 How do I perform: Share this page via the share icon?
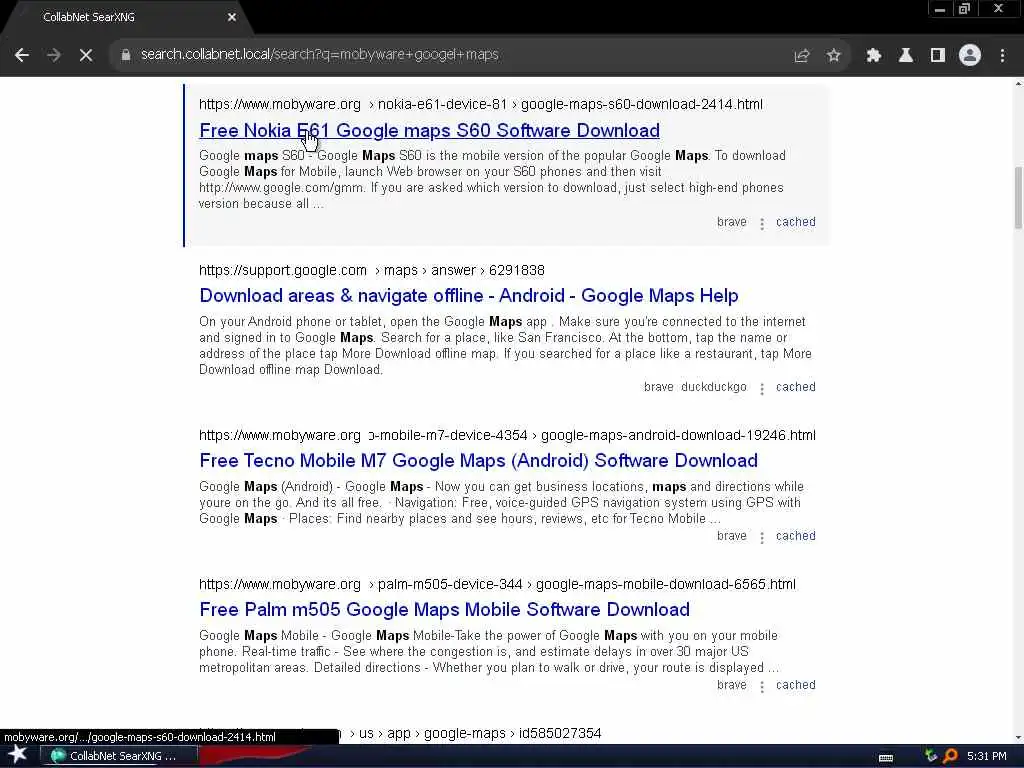pyautogui.click(x=802, y=56)
